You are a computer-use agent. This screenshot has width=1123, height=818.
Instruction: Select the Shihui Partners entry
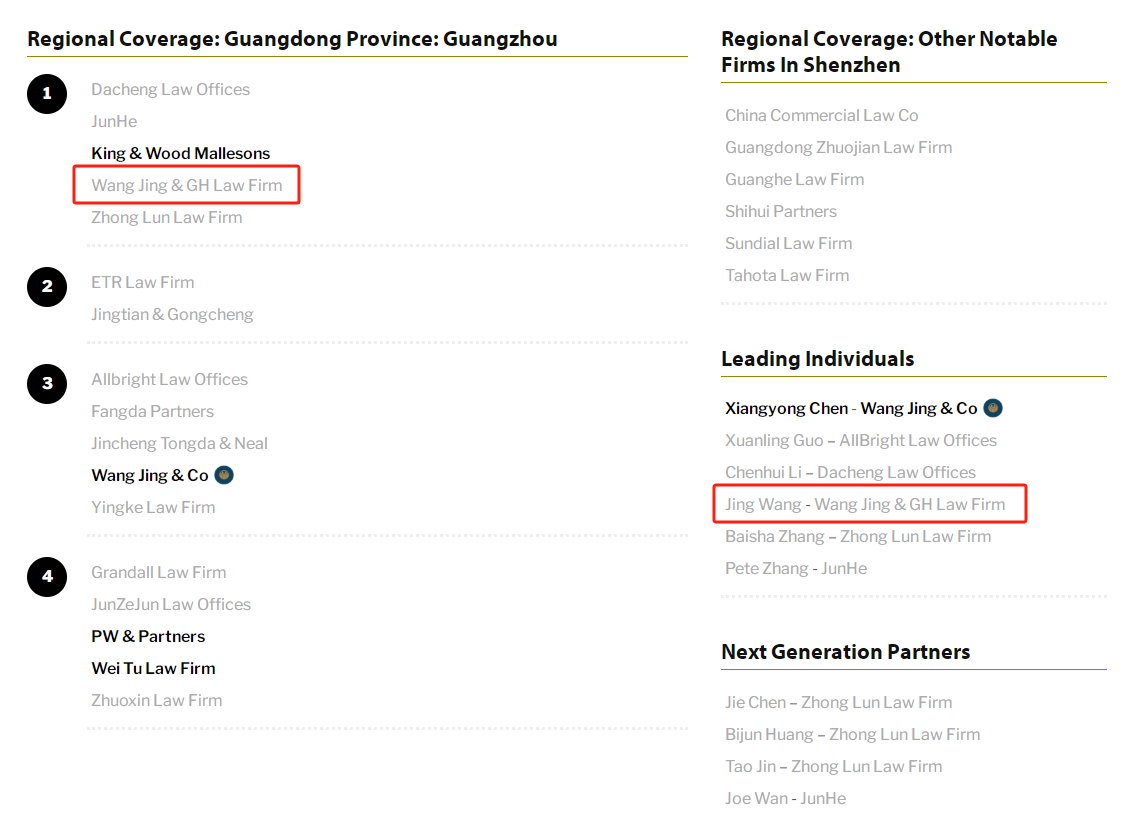pyautogui.click(x=781, y=211)
